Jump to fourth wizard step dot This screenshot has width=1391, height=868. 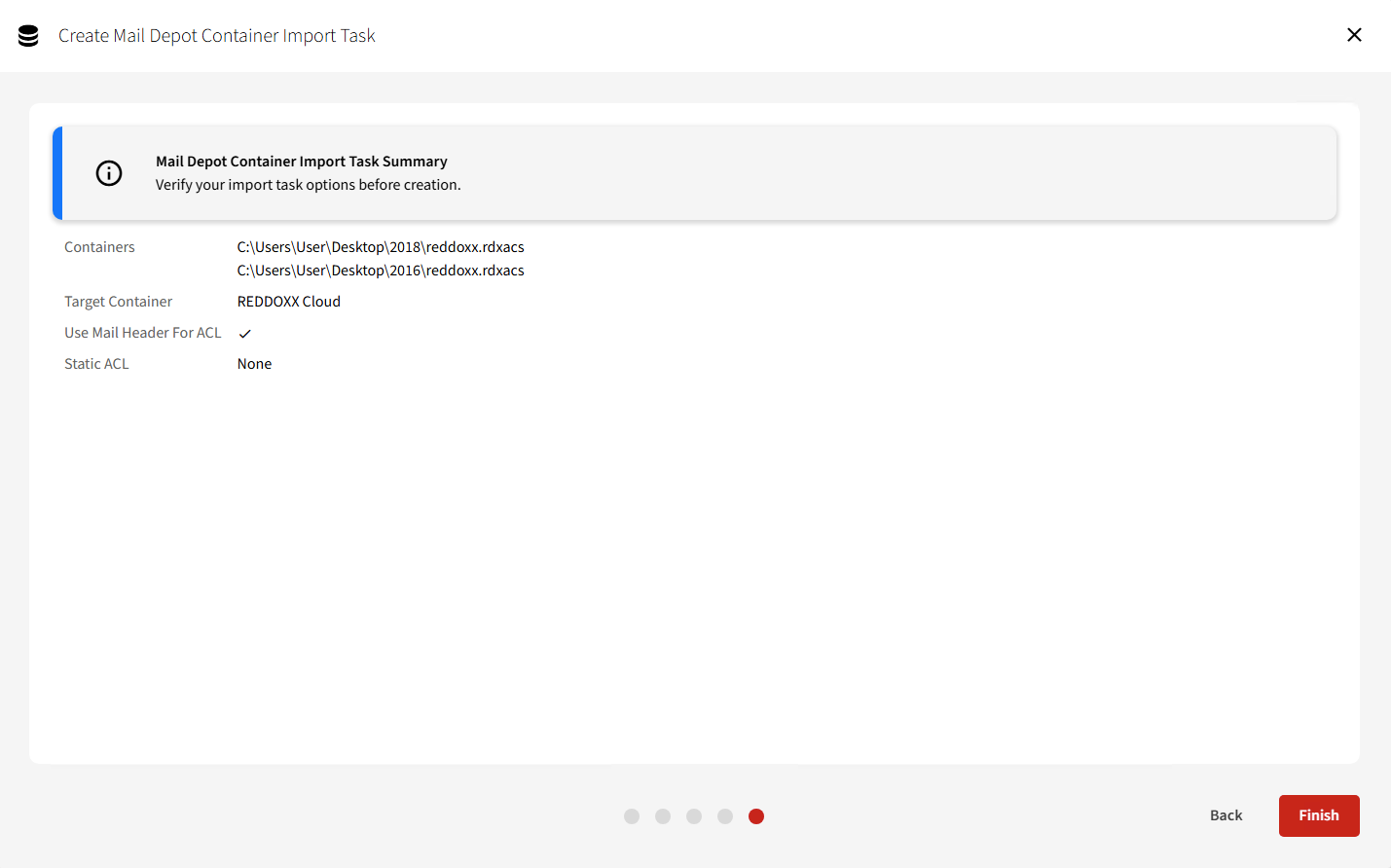tap(725, 816)
